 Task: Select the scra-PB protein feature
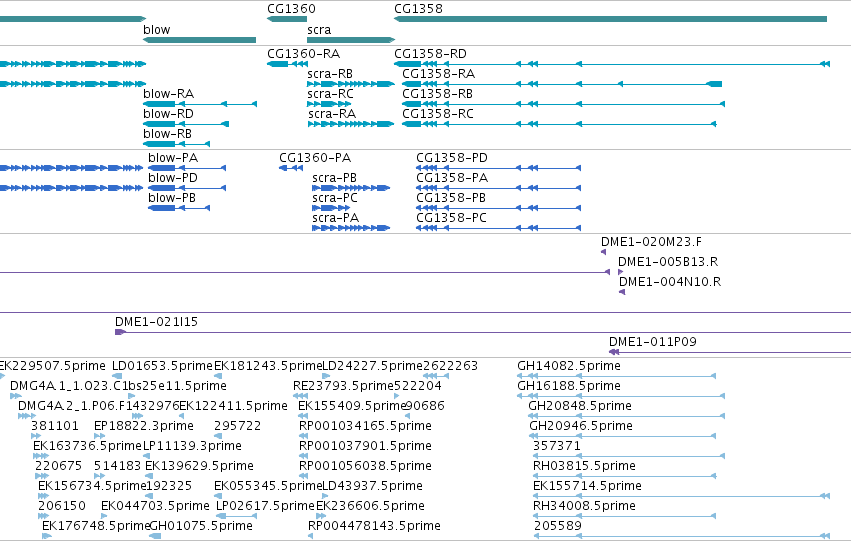pyautogui.click(x=351, y=188)
